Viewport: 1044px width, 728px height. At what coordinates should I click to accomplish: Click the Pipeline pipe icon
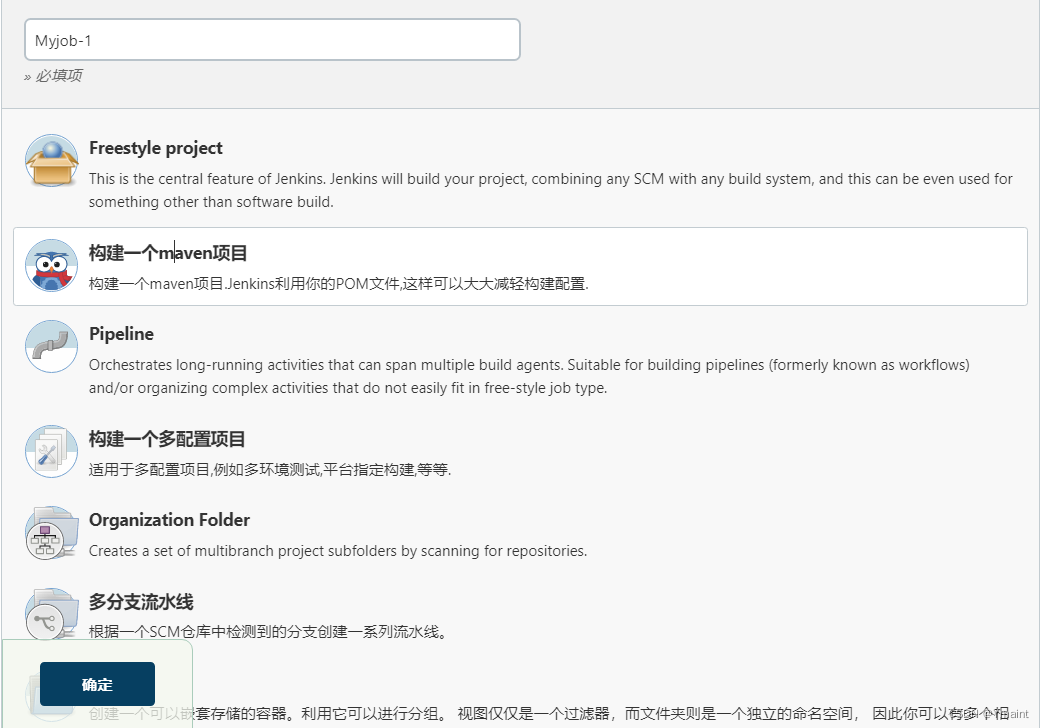[x=51, y=346]
